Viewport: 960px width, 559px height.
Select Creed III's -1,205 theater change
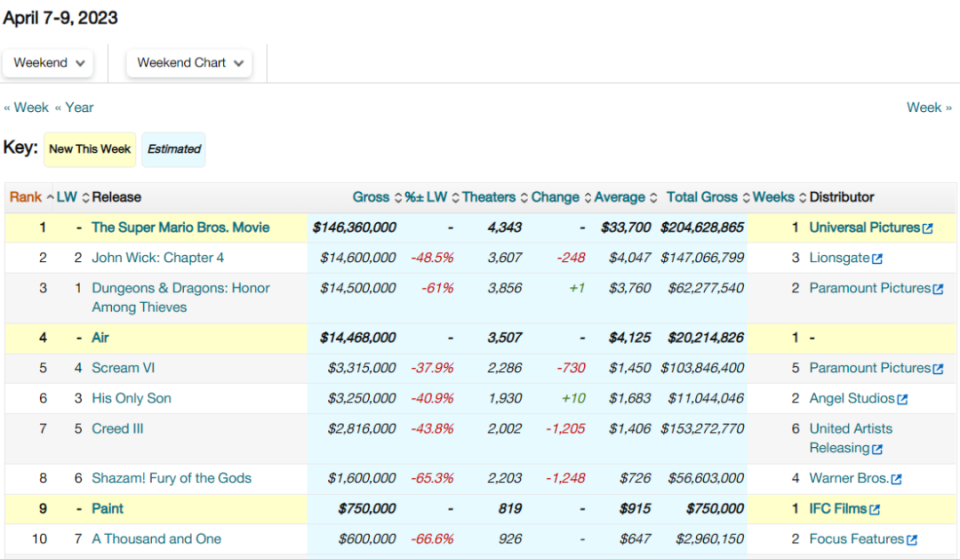[x=565, y=429]
